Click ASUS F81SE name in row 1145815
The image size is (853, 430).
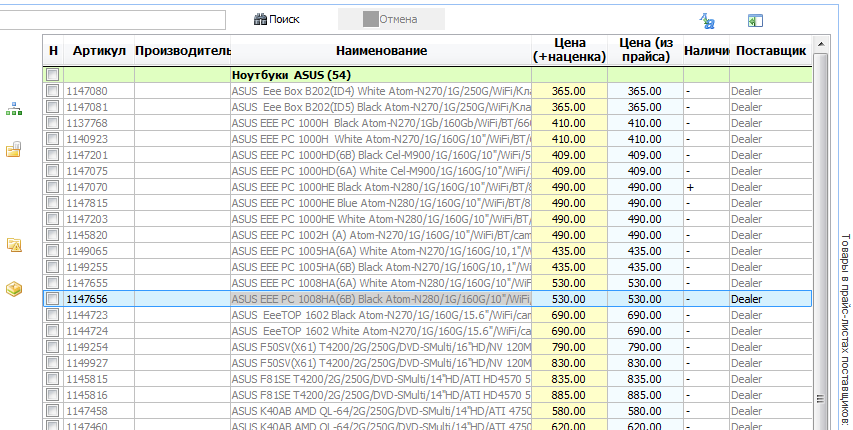point(381,379)
